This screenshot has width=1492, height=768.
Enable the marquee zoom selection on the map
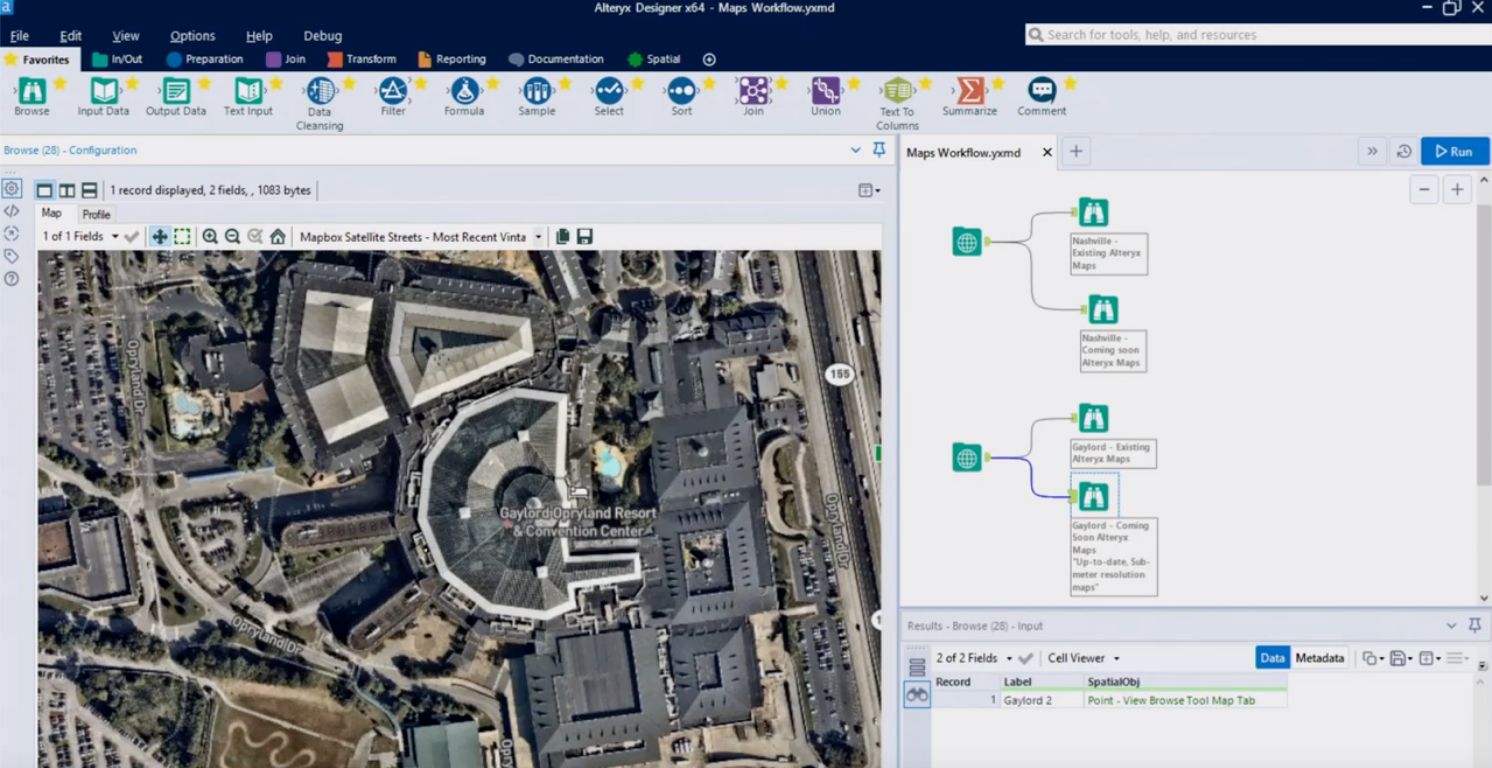point(182,236)
